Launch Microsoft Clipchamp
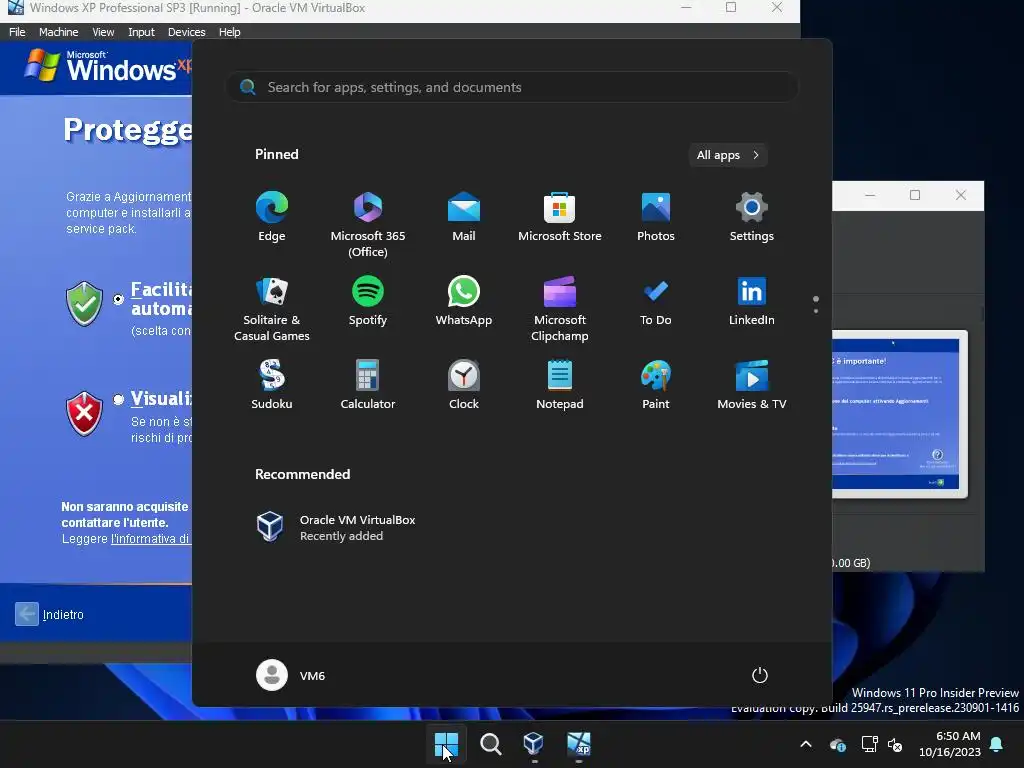1024x768 pixels. coord(560,309)
